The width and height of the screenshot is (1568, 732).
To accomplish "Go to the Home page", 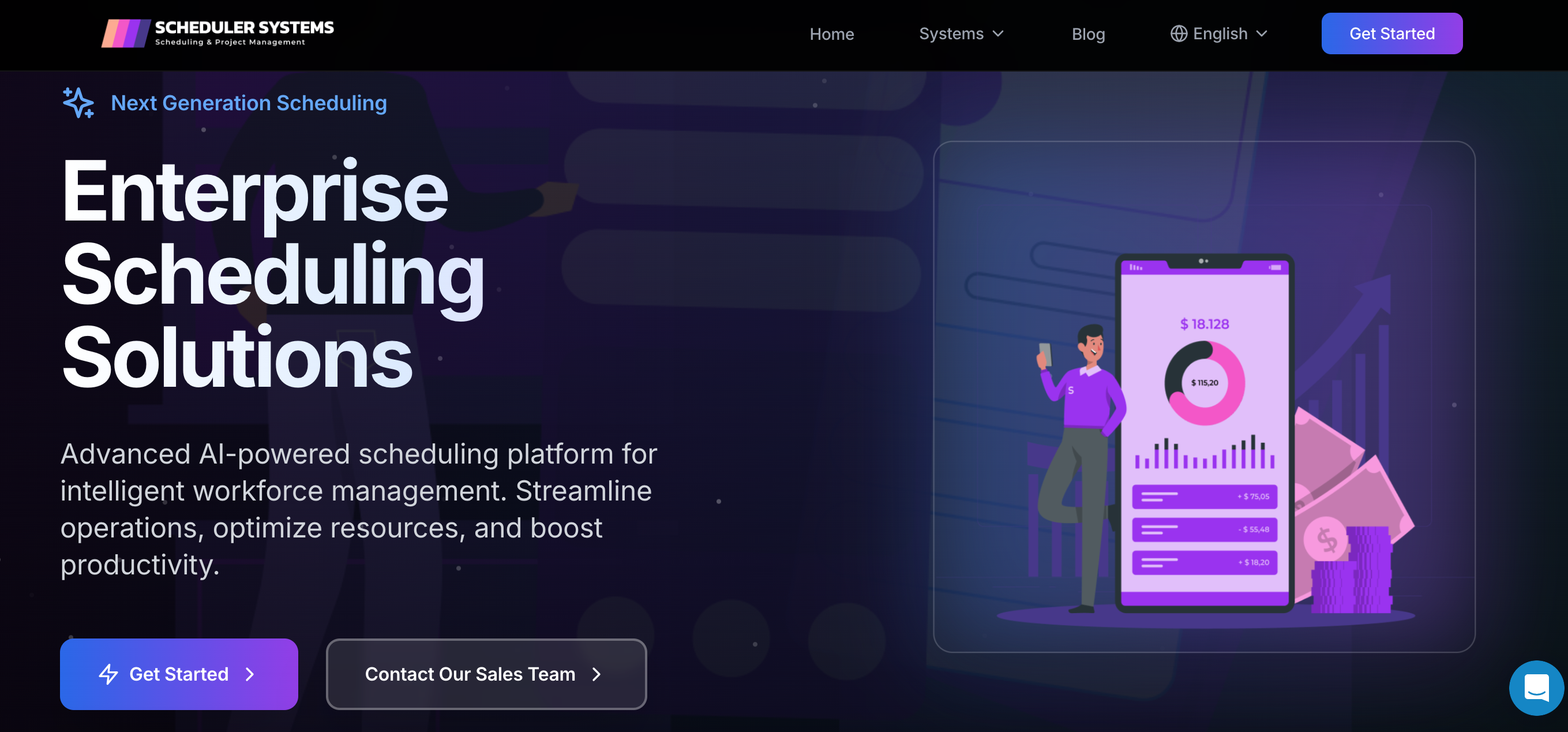I will (x=831, y=34).
